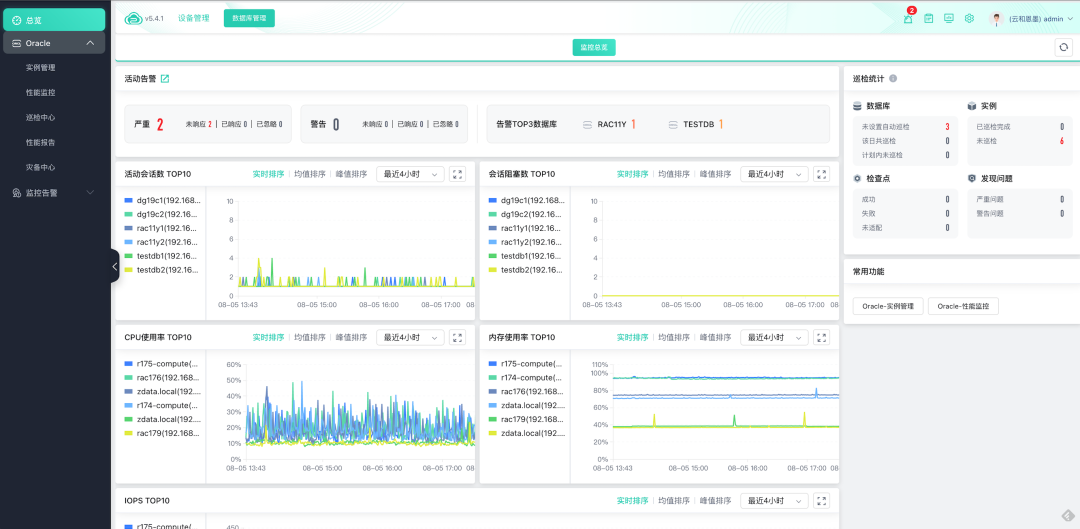Image resolution: width=1080 pixels, height=529 pixels.
Task: Open 最近4小时 dropdown in 内存使用率 panel
Action: [773, 338]
